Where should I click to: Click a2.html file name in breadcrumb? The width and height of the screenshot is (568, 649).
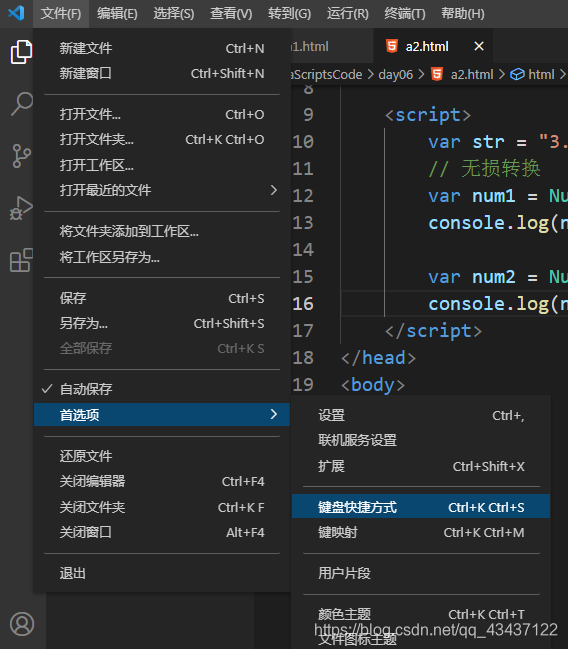472,75
